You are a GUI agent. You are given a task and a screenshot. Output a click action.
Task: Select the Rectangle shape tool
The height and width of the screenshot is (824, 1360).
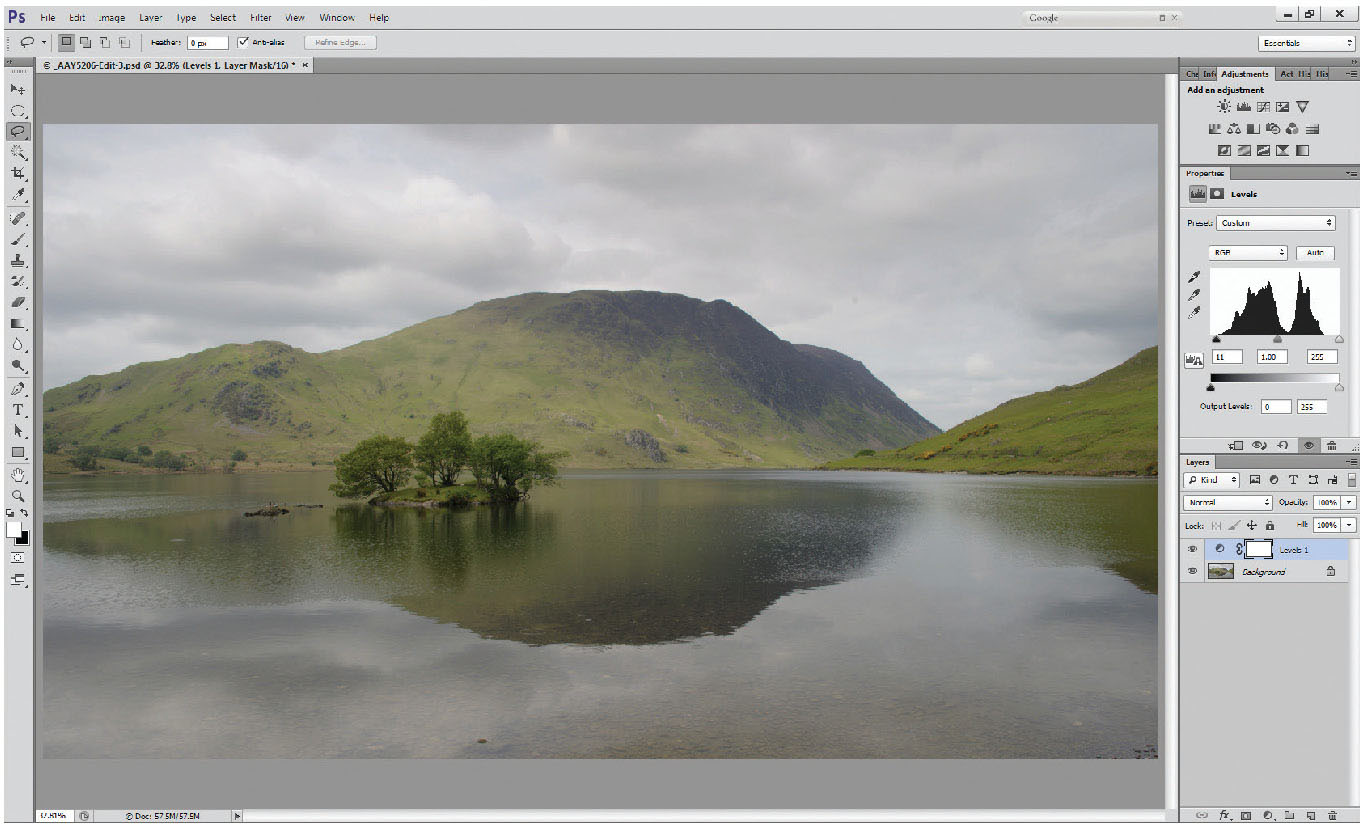click(x=18, y=452)
